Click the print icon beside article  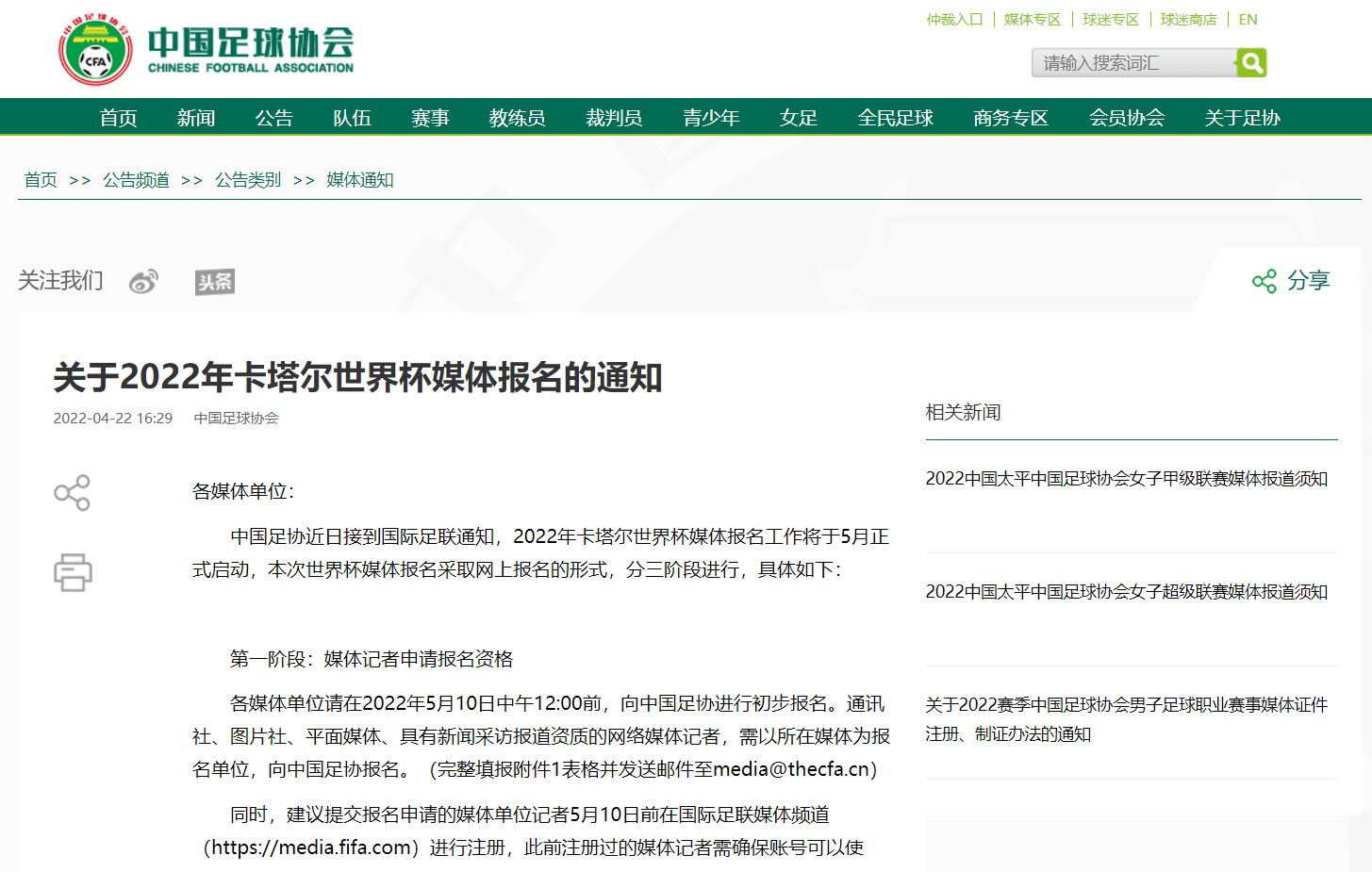coord(73,572)
